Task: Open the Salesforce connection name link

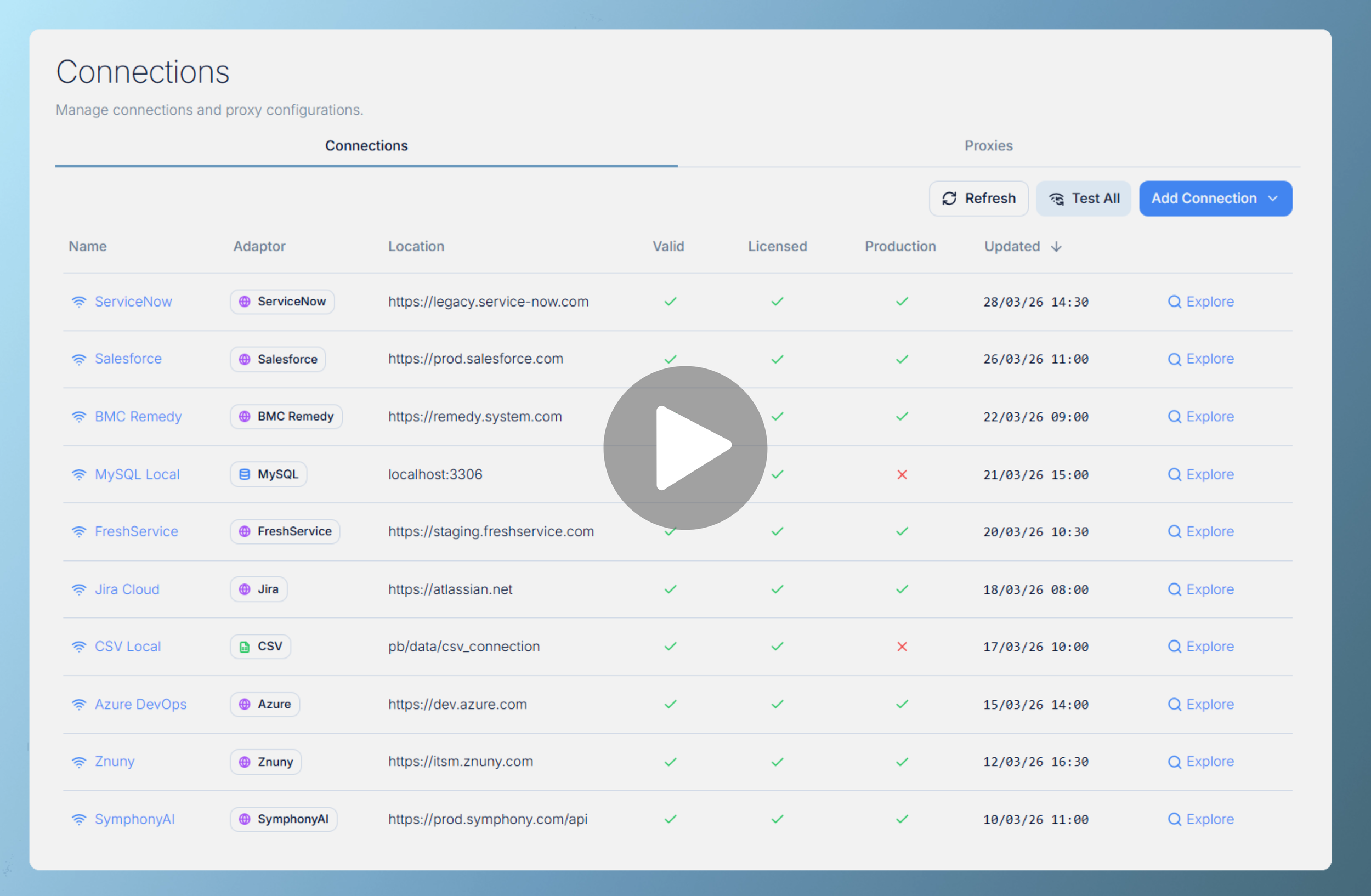Action: pyautogui.click(x=128, y=359)
